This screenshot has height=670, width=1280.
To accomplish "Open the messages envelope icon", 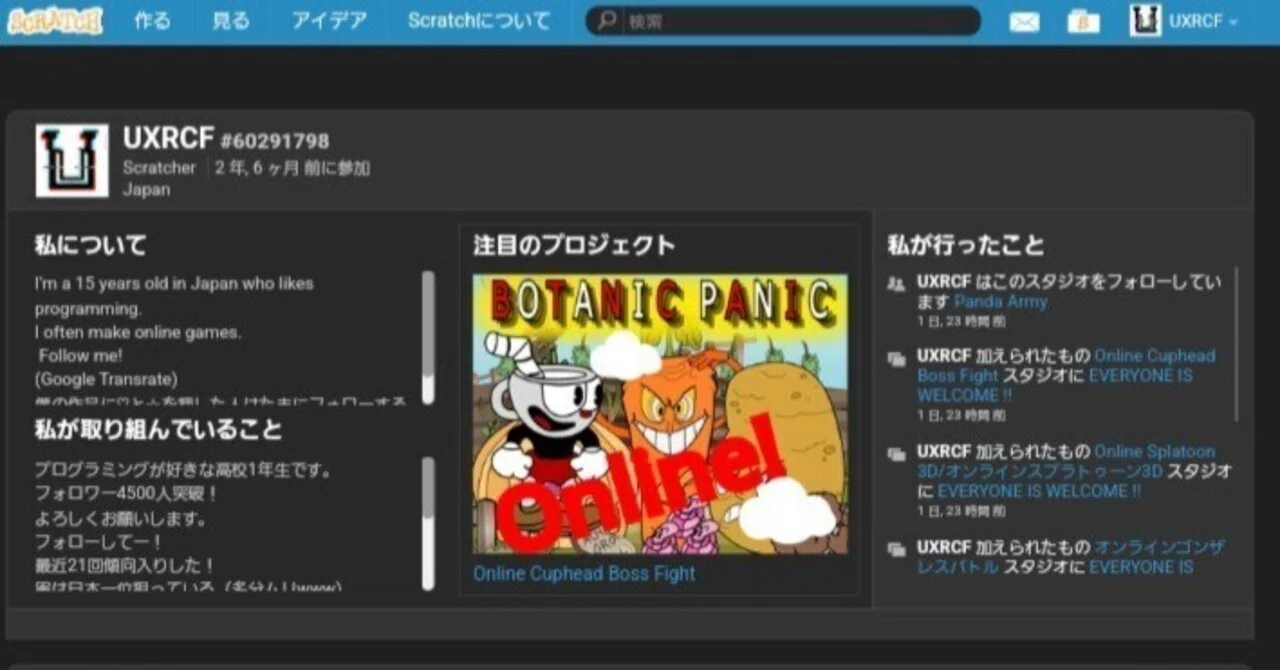I will pyautogui.click(x=1024, y=22).
